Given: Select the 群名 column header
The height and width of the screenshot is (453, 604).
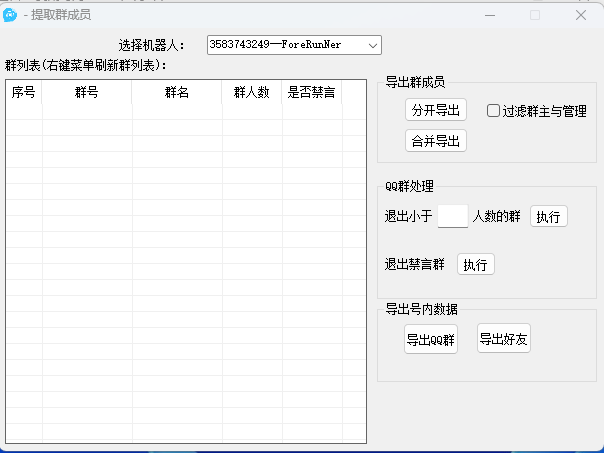Looking at the screenshot, I should pyautogui.click(x=177, y=93).
